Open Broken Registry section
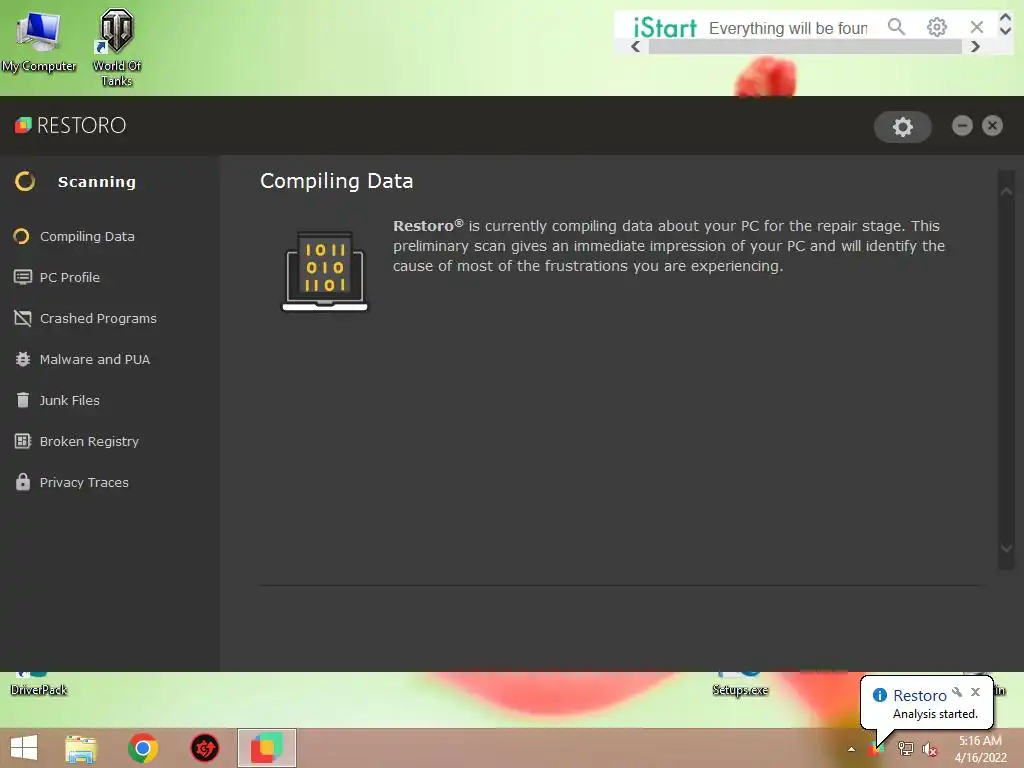This screenshot has width=1024, height=768. tap(89, 441)
